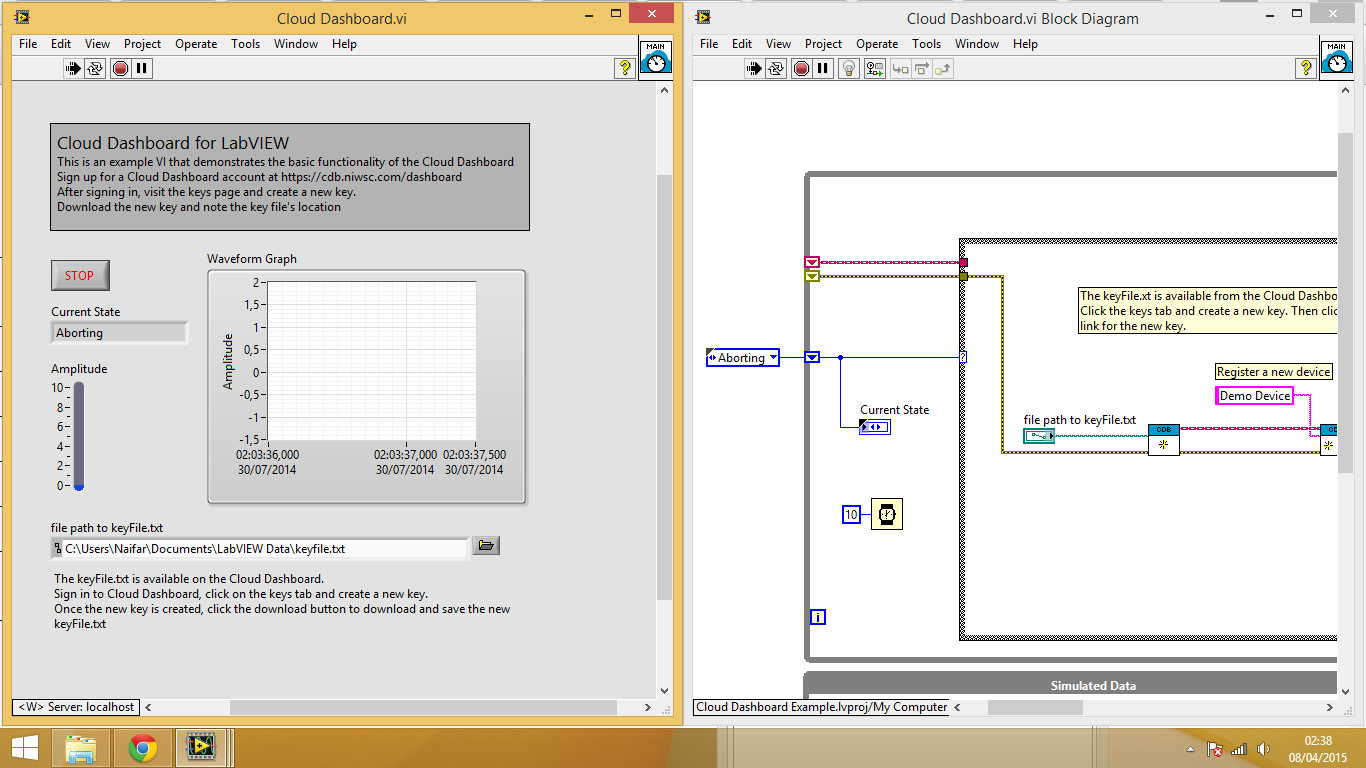Click the loop iteration terminal i
The height and width of the screenshot is (768, 1366).
point(818,617)
